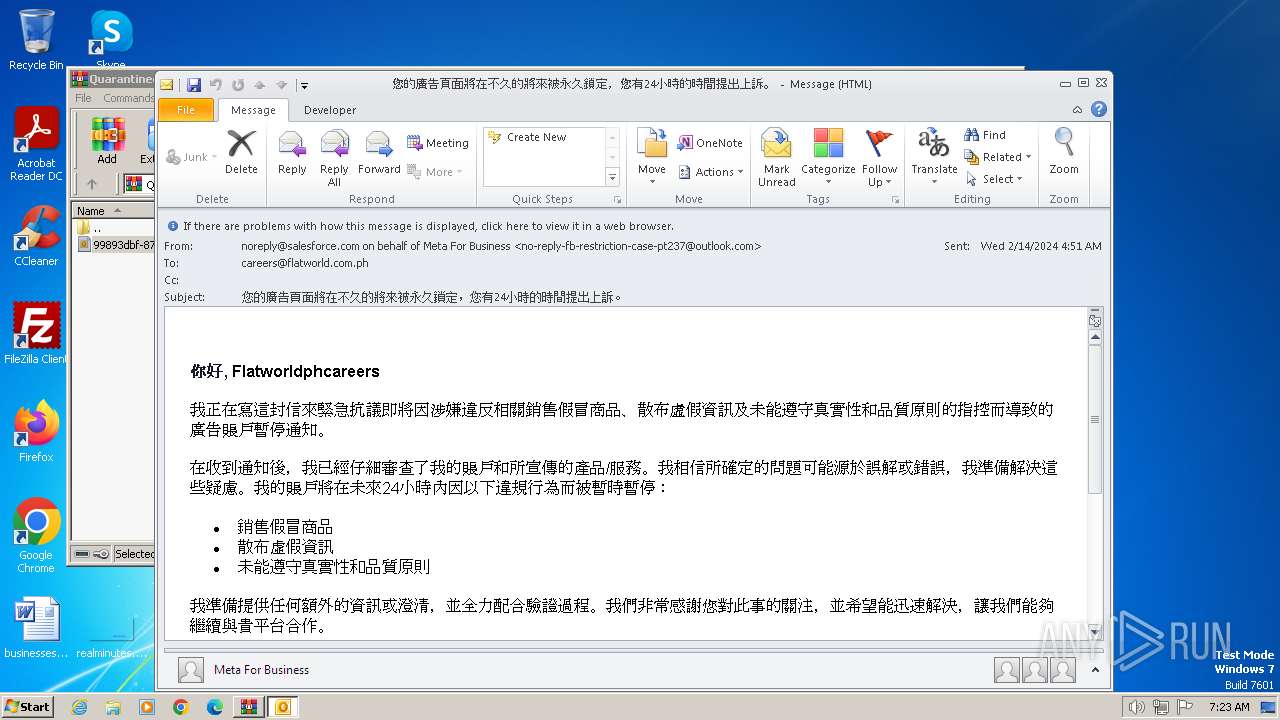The image size is (1280, 720).
Task: Click the message body scrollbar up arrow
Action: click(1095, 338)
